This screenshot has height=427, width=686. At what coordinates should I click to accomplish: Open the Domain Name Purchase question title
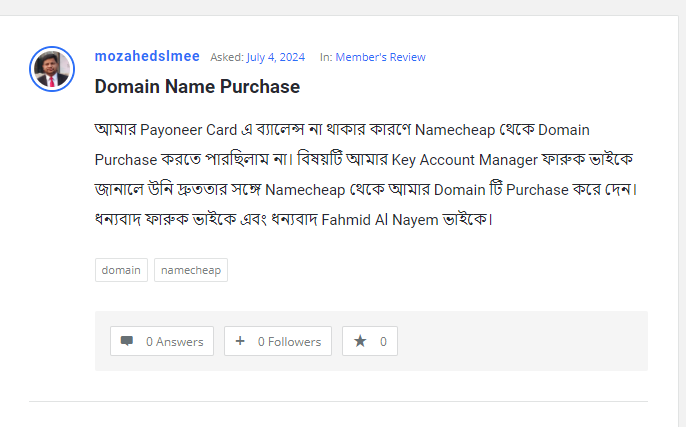pos(197,87)
